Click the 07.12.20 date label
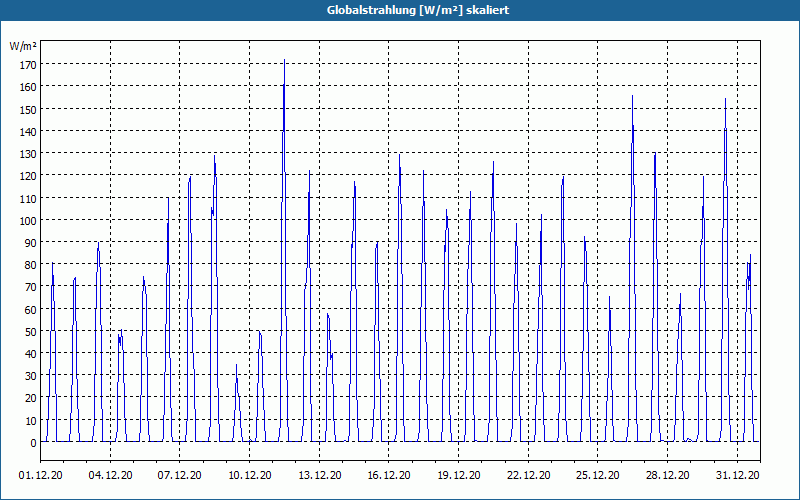Image resolution: width=800 pixels, height=500 pixels. [x=180, y=476]
